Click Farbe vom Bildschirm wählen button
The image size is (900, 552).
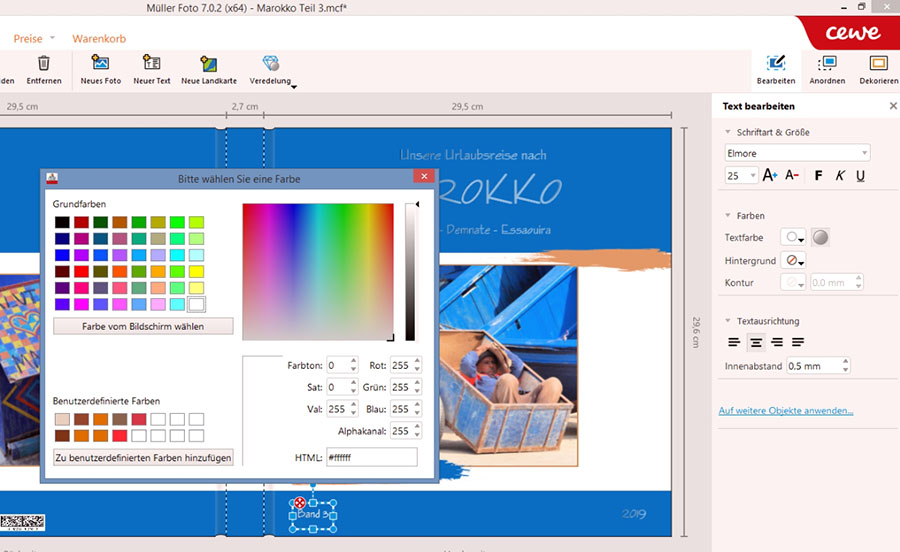point(143,326)
